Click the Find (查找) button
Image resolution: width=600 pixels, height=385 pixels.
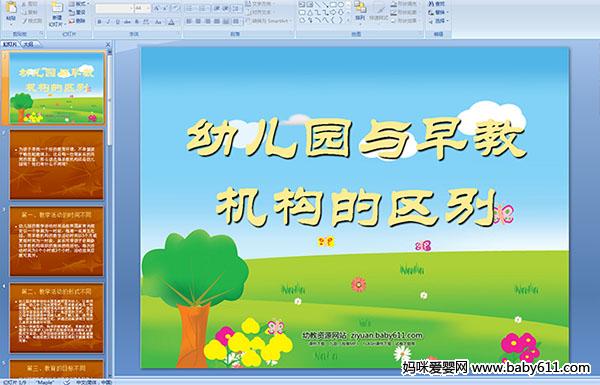(437, 4)
